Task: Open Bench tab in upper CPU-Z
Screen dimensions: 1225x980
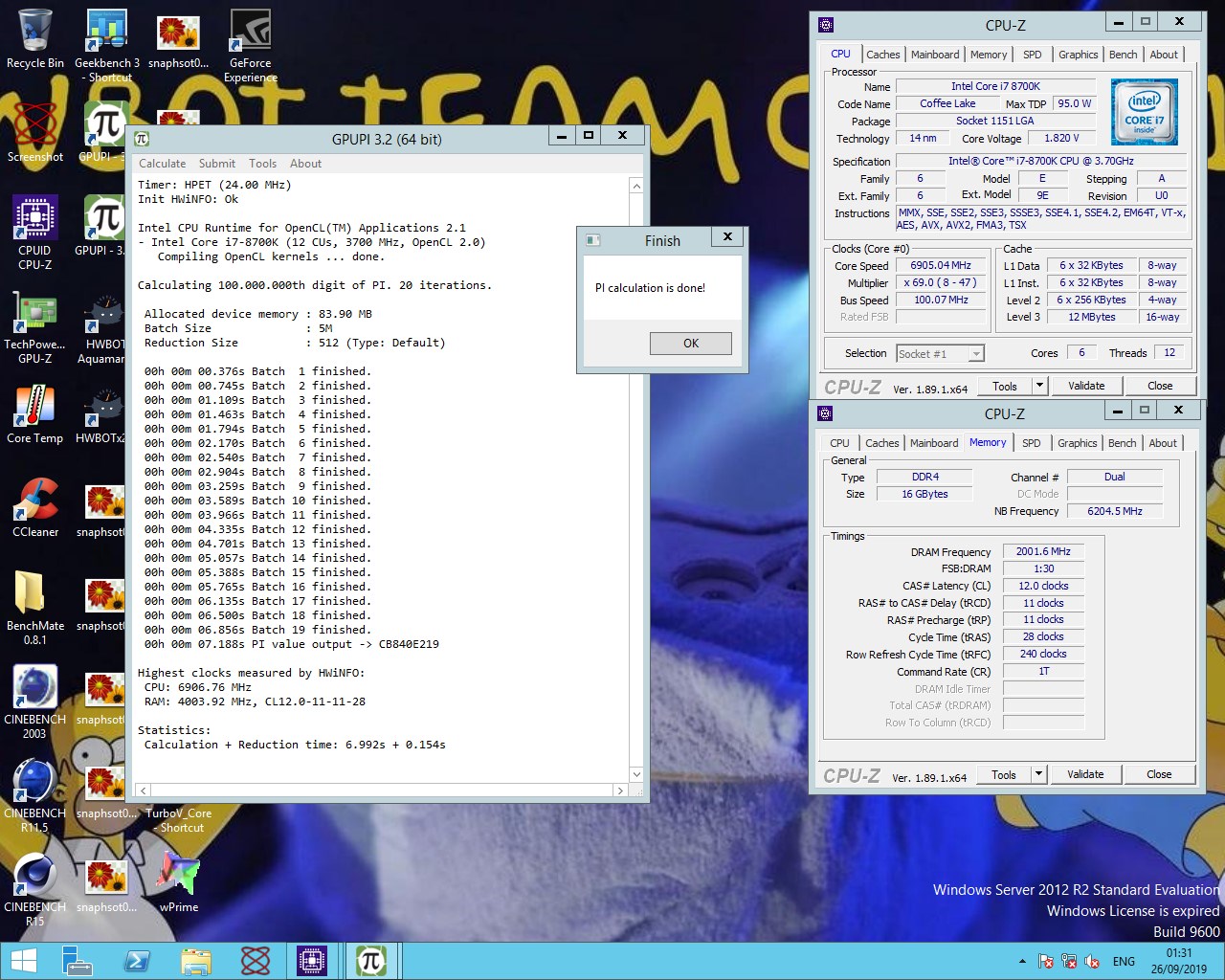Action: pos(1123,55)
